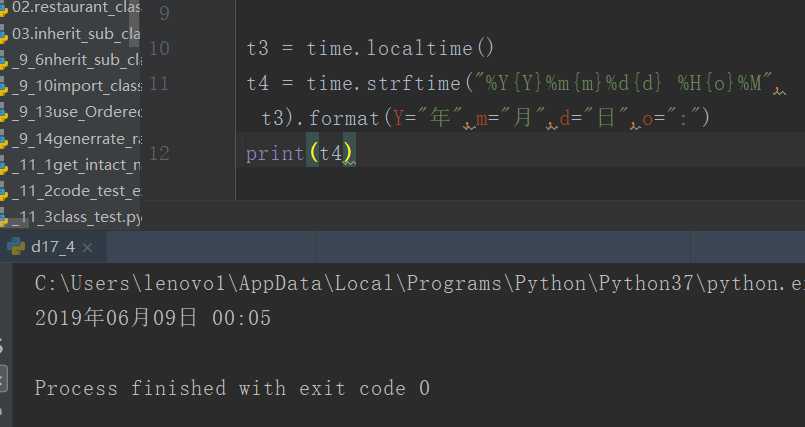Click the Python icon on d17_4 run tab

click(x=16, y=247)
